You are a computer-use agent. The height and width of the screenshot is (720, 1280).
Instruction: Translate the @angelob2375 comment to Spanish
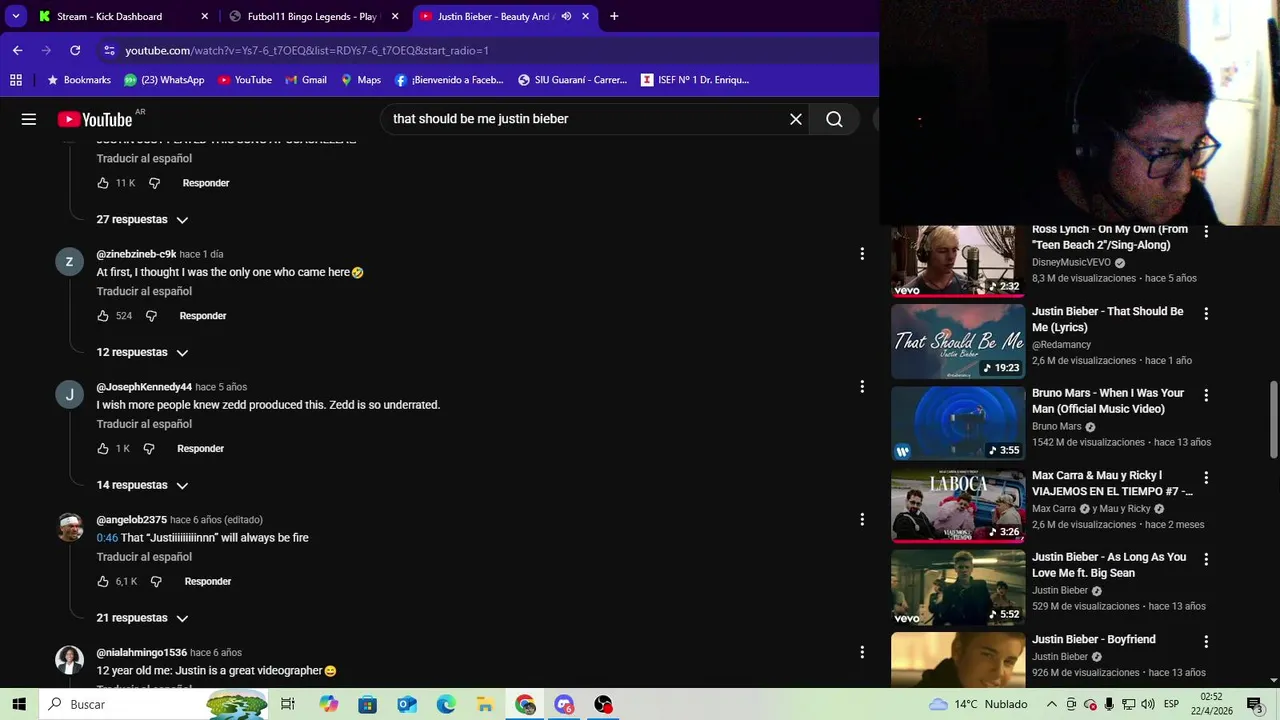click(x=144, y=557)
